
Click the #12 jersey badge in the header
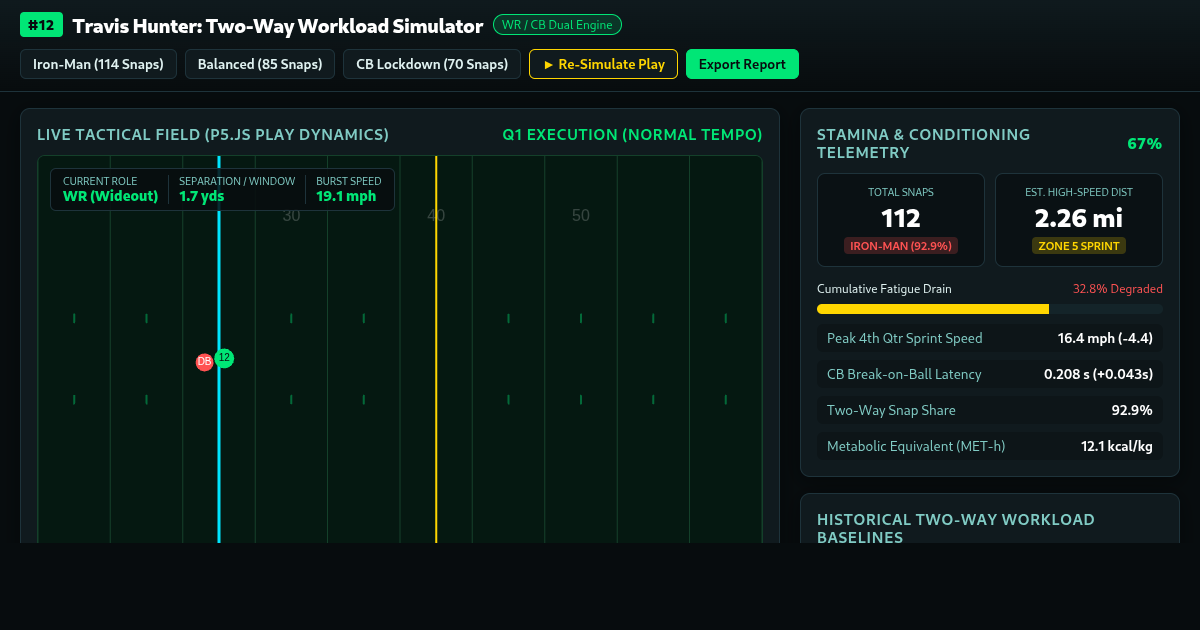click(x=42, y=25)
